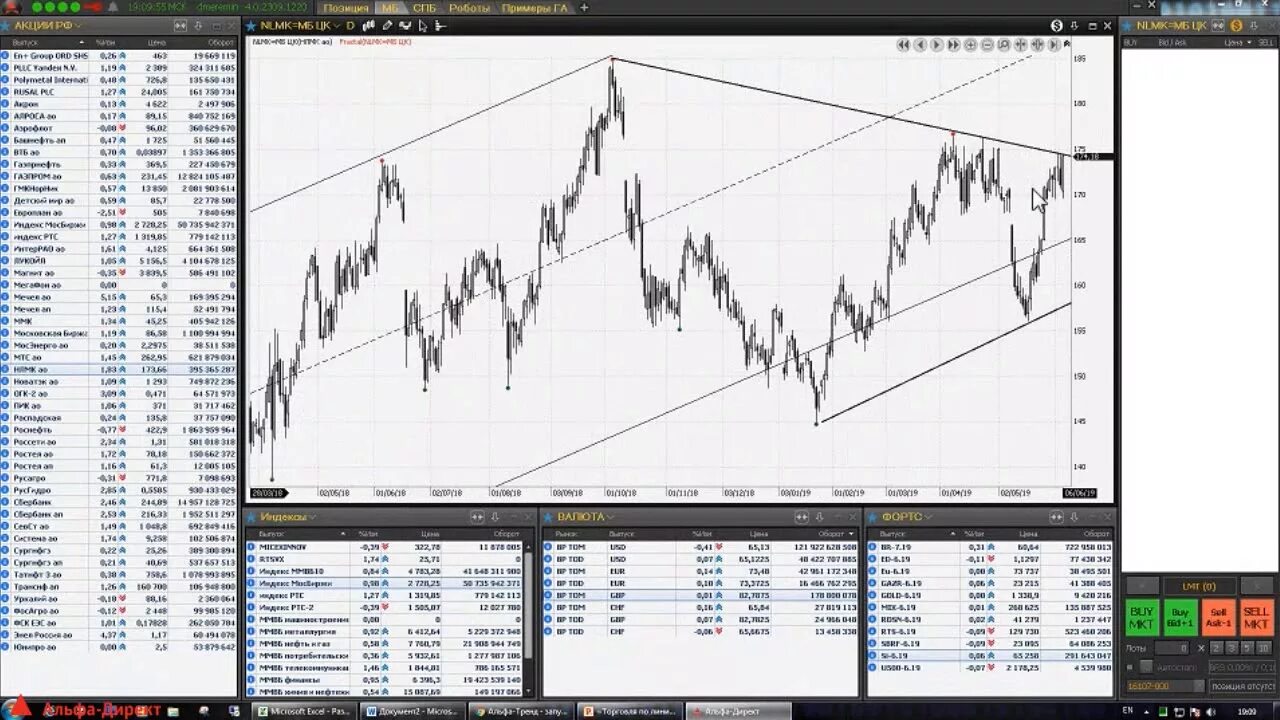1280x720 pixels.
Task: Step chart forward with single right arrow
Action: coord(937,45)
